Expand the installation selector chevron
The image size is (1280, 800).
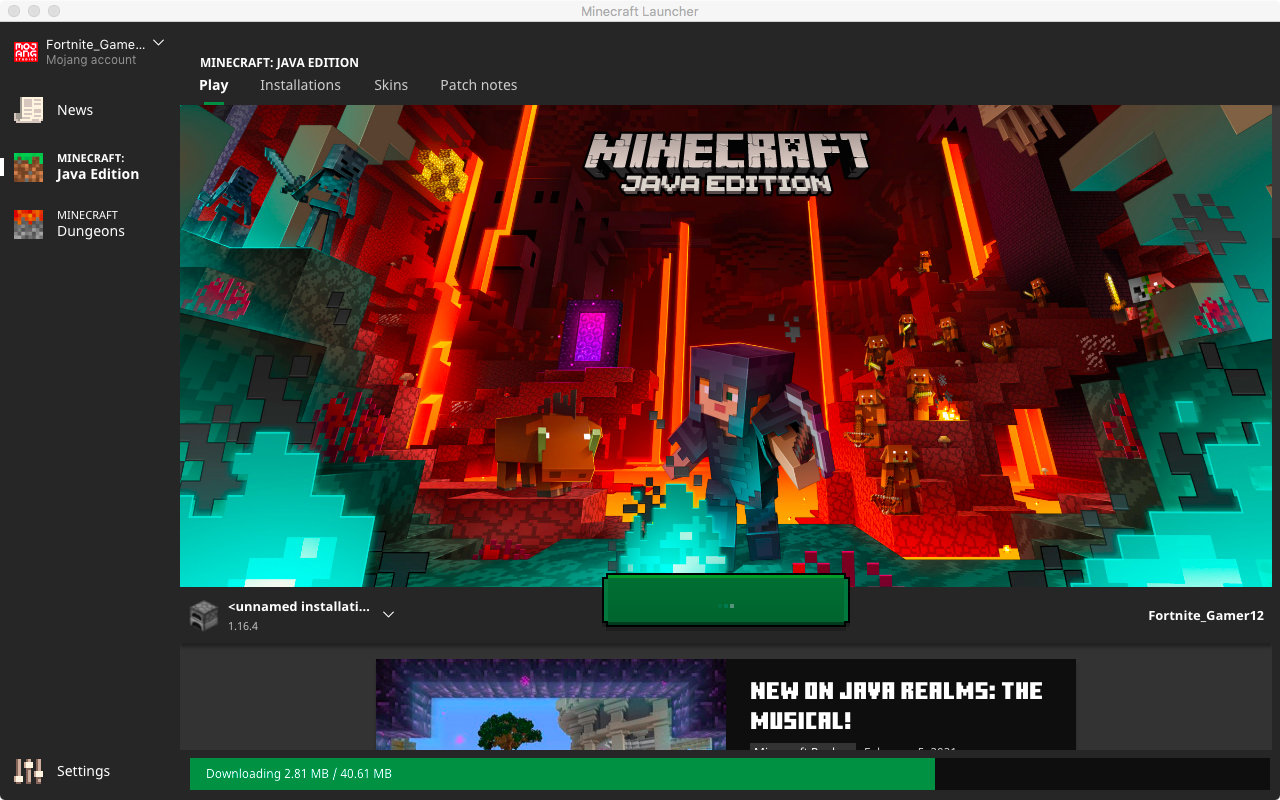tap(389, 615)
